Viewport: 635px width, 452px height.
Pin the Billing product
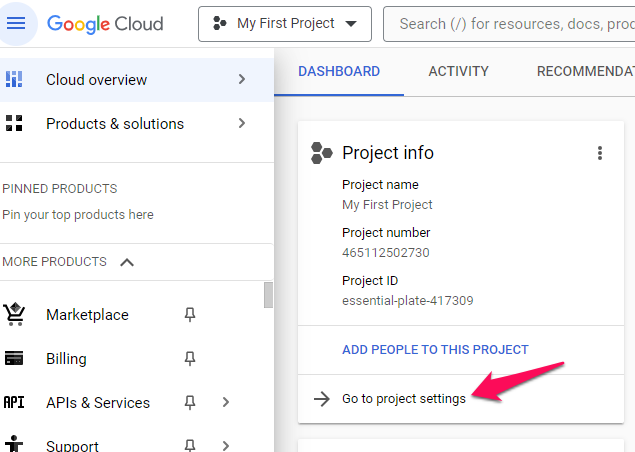(190, 358)
